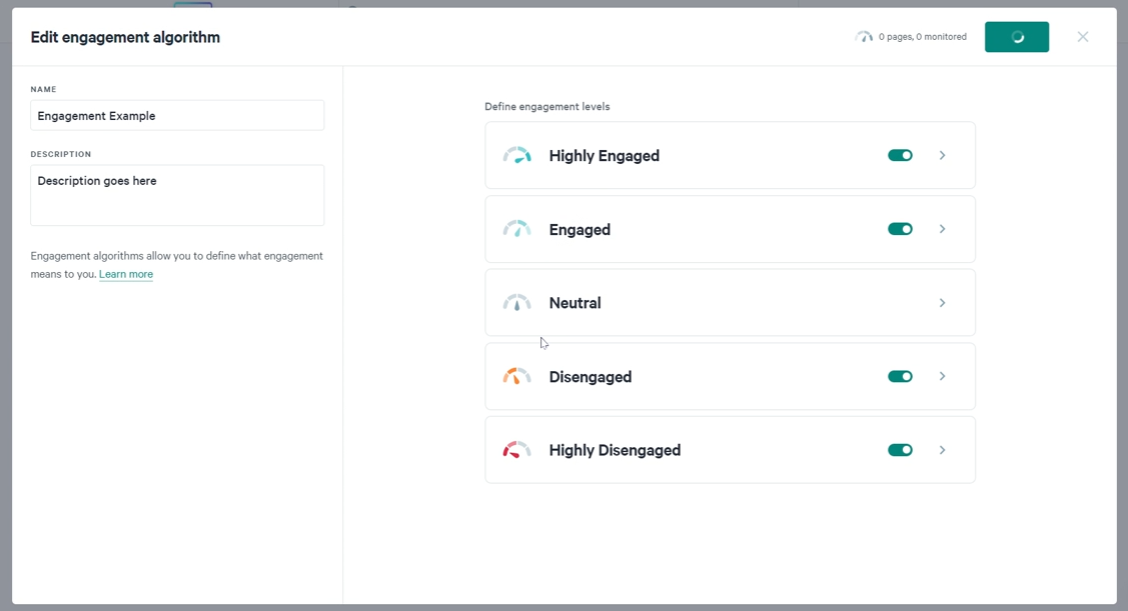
Task: Click the Neutral gauge icon
Action: 517,303
